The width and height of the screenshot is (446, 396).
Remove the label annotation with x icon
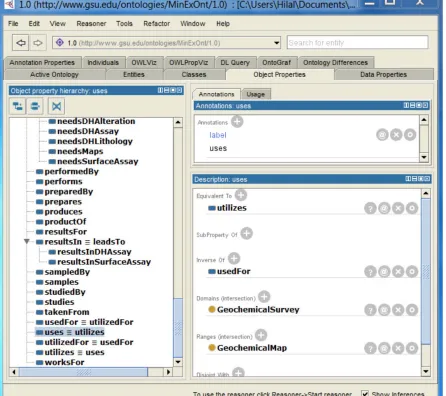coord(396,135)
